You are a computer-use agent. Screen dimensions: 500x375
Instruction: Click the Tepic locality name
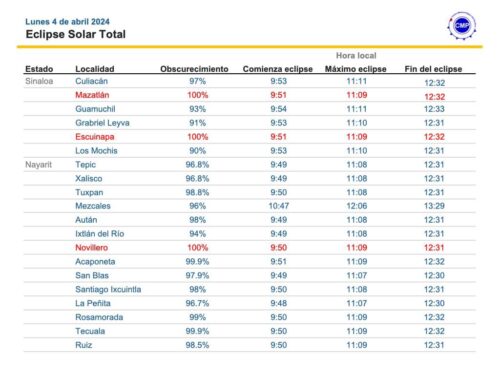pos(85,165)
